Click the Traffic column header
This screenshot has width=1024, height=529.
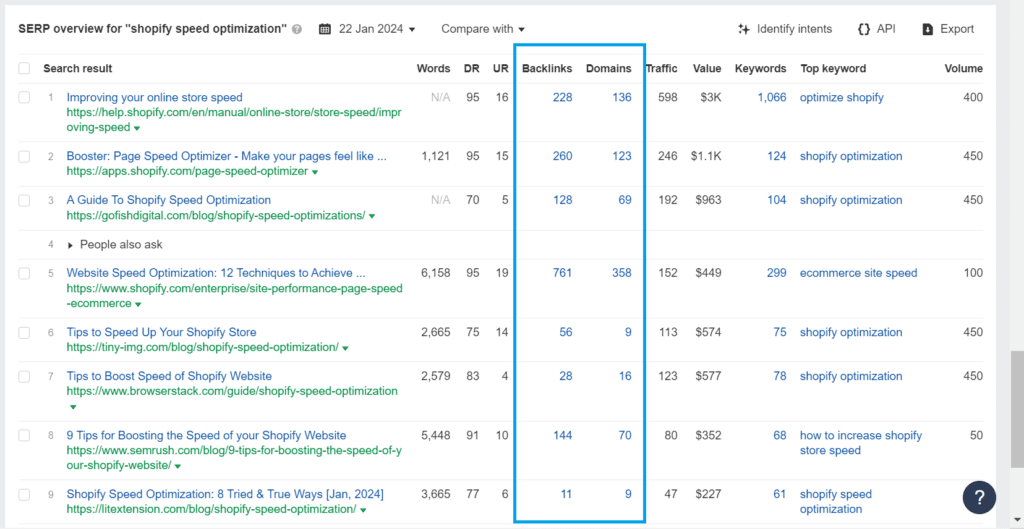(662, 69)
